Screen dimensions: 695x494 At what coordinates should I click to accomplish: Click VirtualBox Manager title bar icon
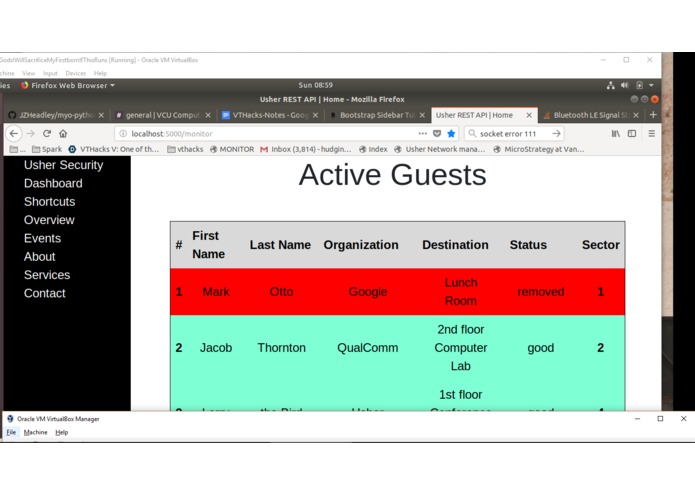[x=10, y=419]
